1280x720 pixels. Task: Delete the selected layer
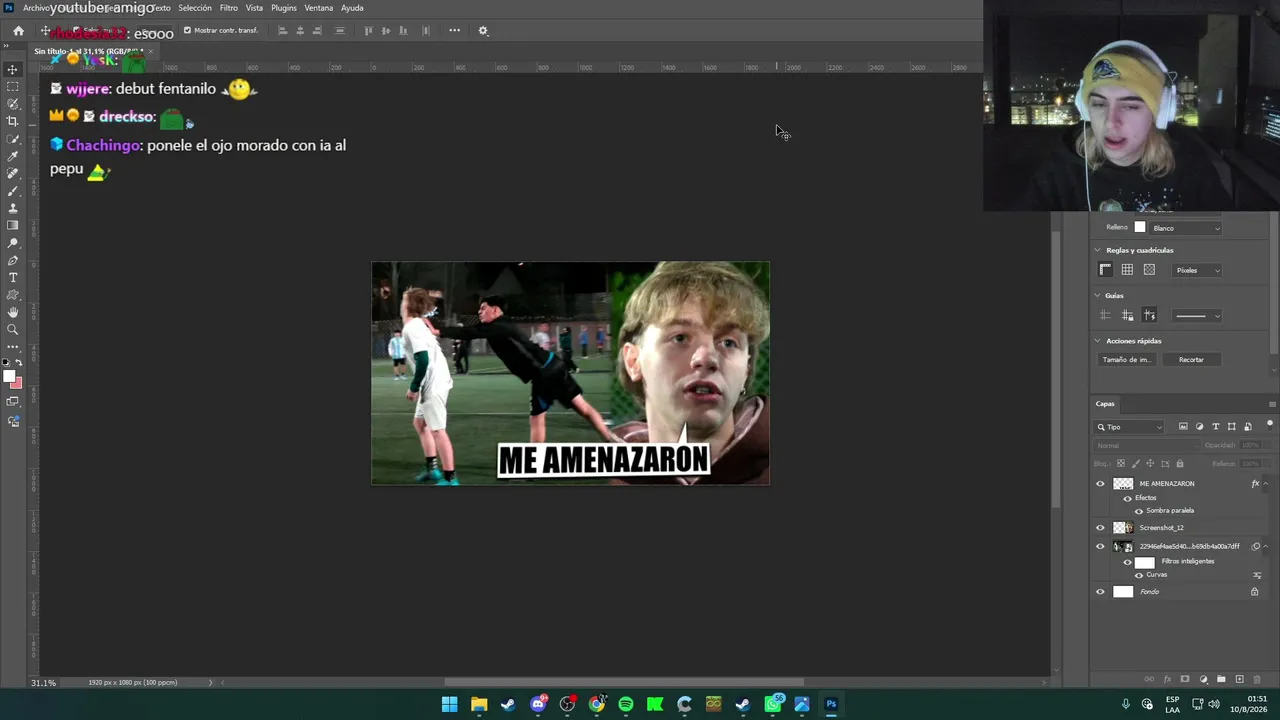tap(1256, 680)
